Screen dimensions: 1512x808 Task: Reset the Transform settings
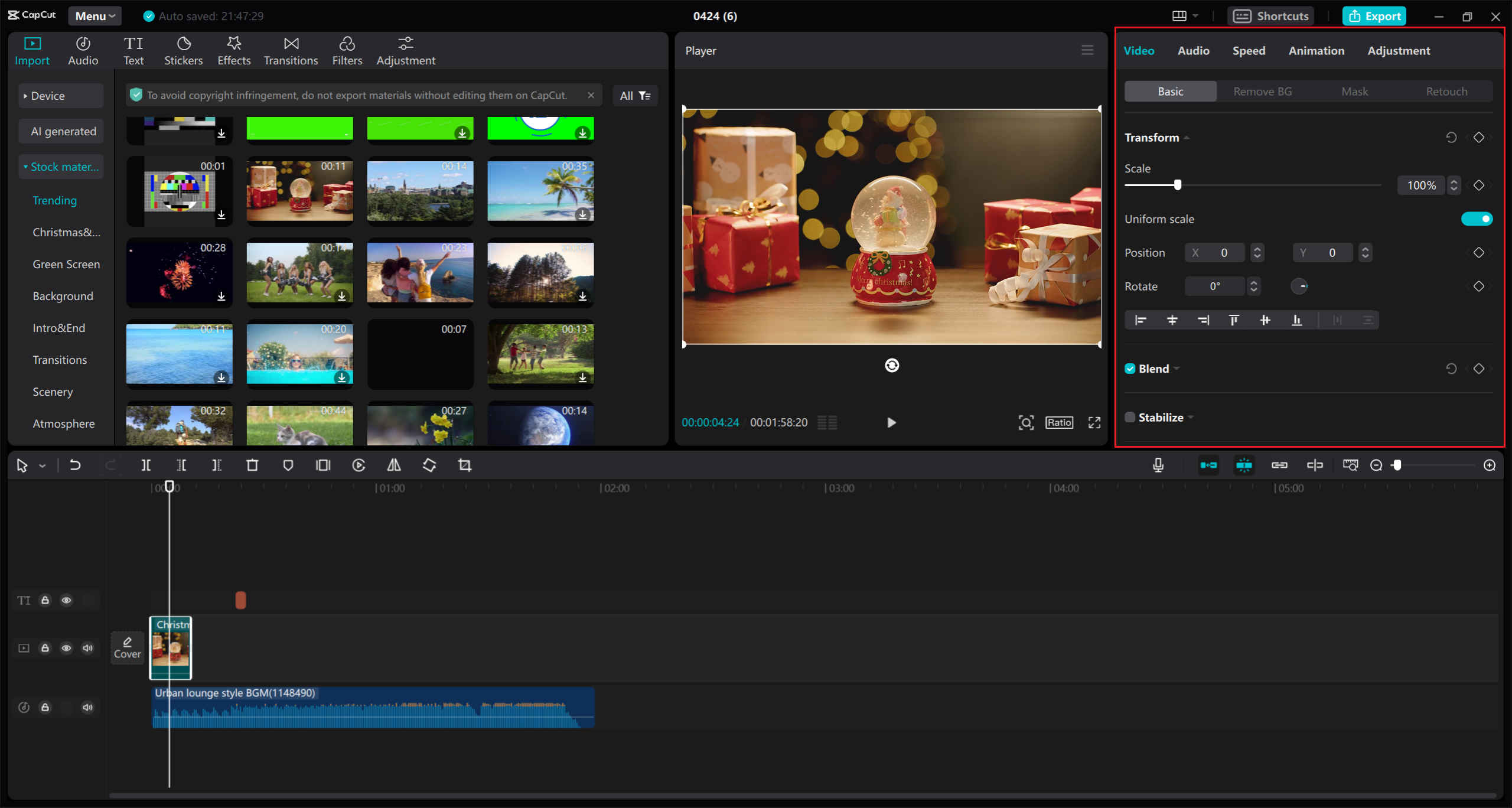(1451, 138)
